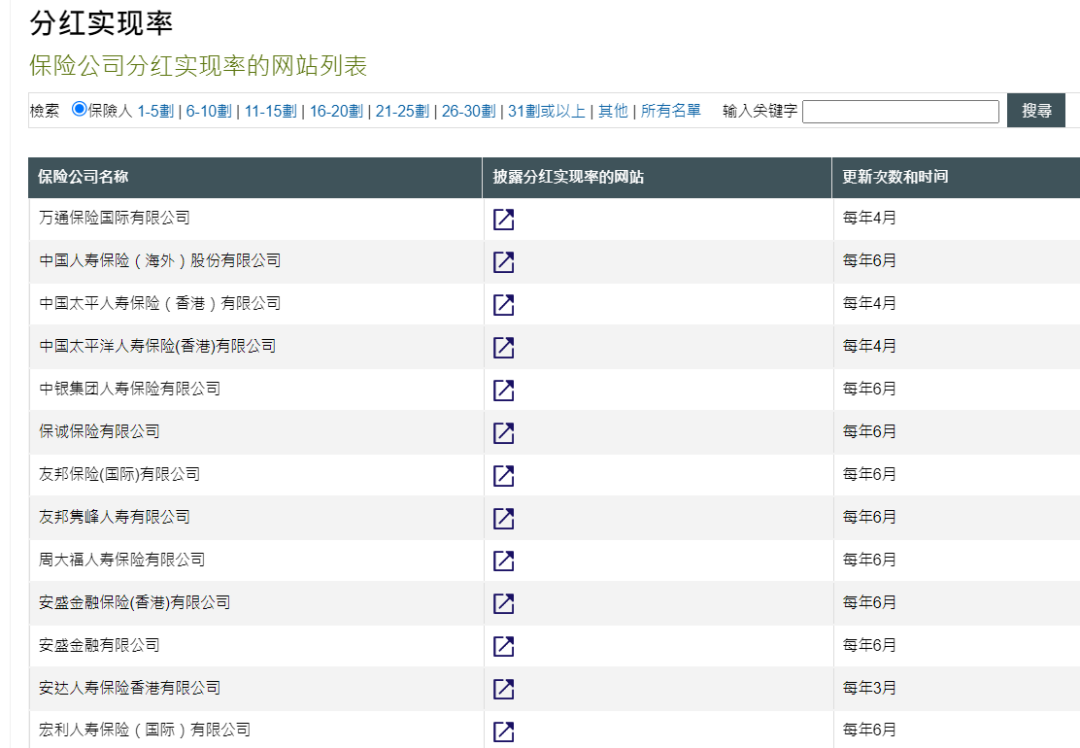The width and height of the screenshot is (1080, 748).
Task: Select company name 友邦隽峰人寿有限公司
Action: coord(114,517)
